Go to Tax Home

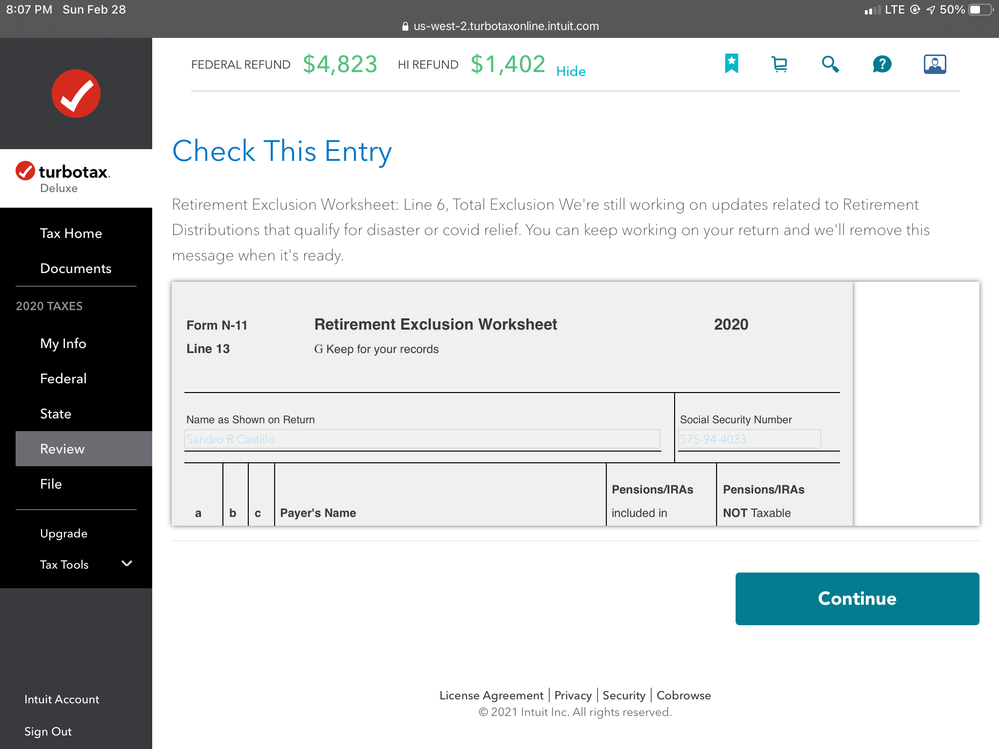point(71,233)
